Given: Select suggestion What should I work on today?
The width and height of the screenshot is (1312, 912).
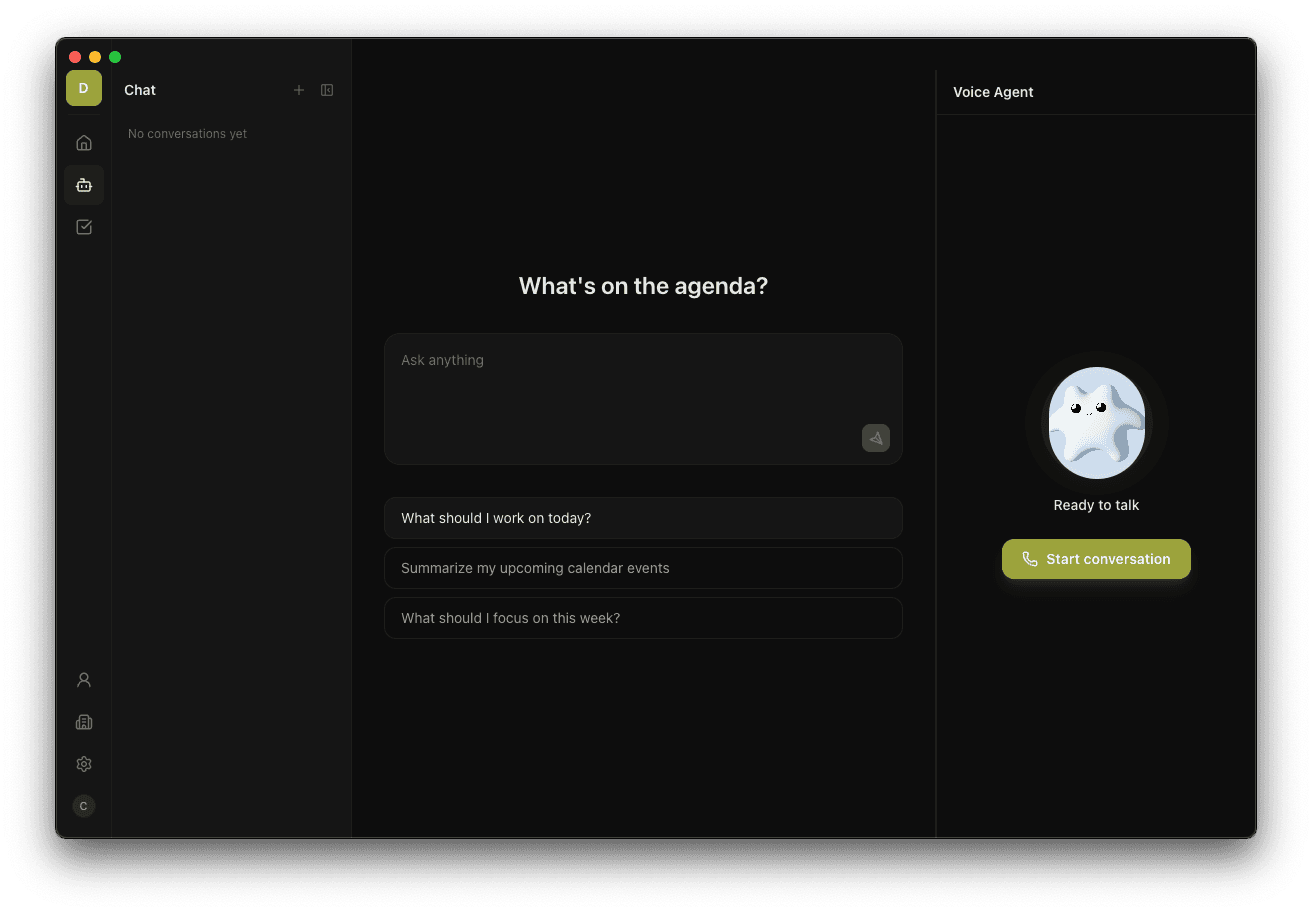Looking at the screenshot, I should coord(643,518).
